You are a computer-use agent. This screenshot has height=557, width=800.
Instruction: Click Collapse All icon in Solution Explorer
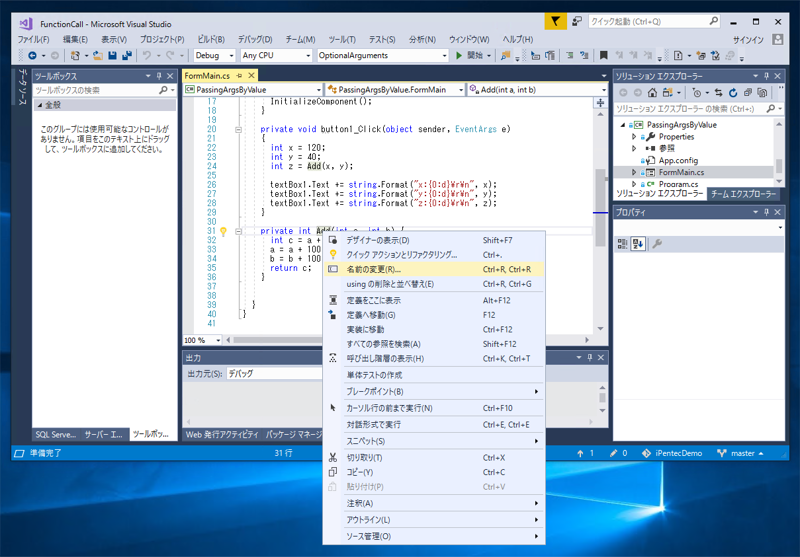747,92
